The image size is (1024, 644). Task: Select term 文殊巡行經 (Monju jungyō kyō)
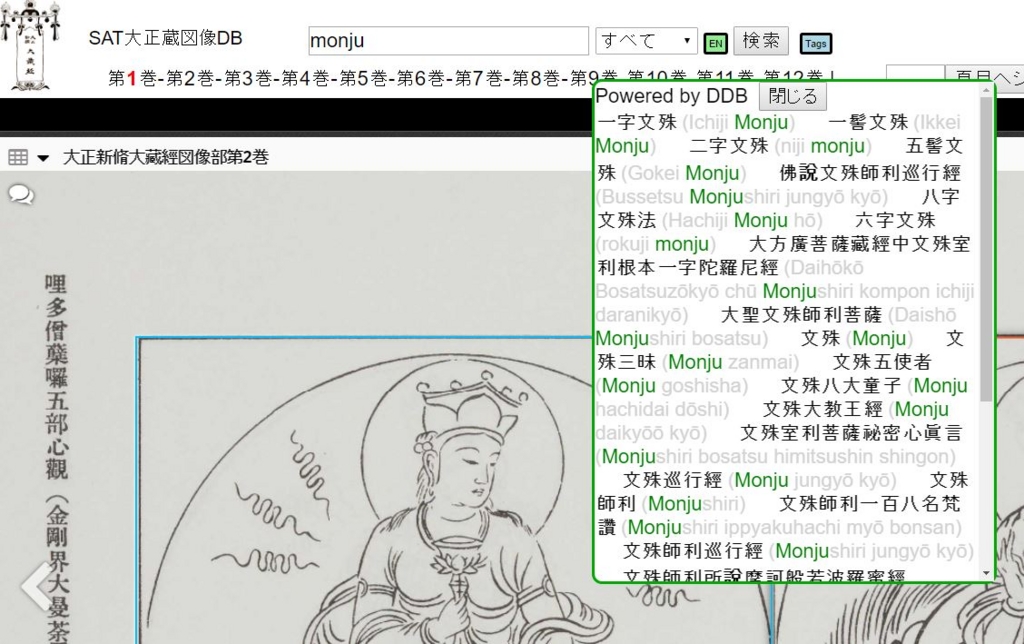click(x=760, y=480)
